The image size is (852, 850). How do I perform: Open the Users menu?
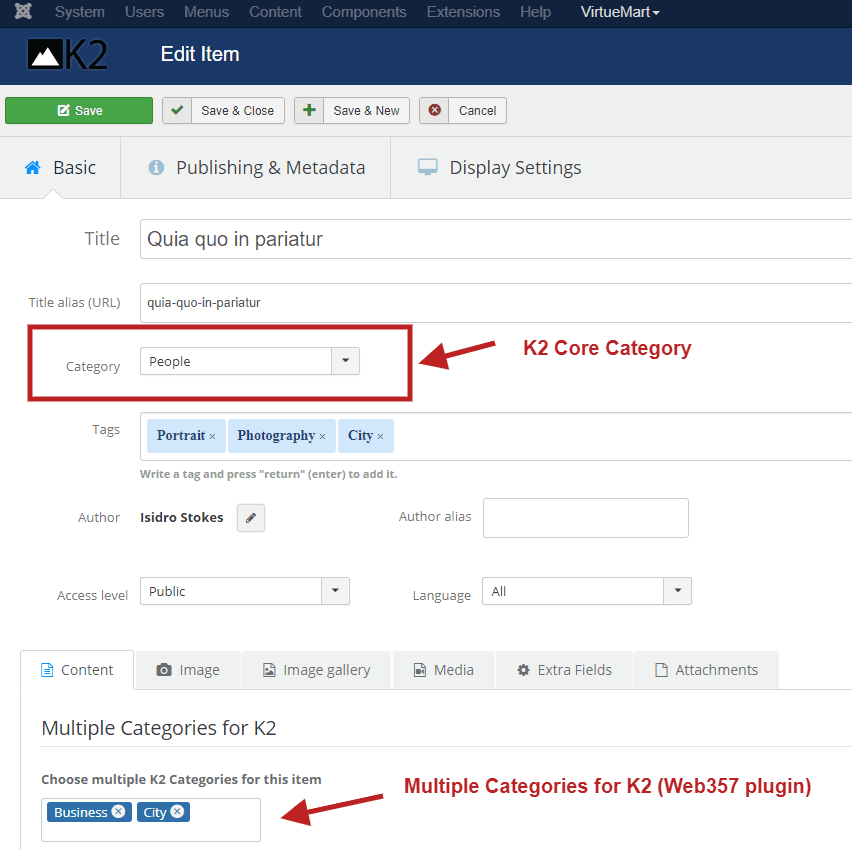pyautogui.click(x=144, y=11)
